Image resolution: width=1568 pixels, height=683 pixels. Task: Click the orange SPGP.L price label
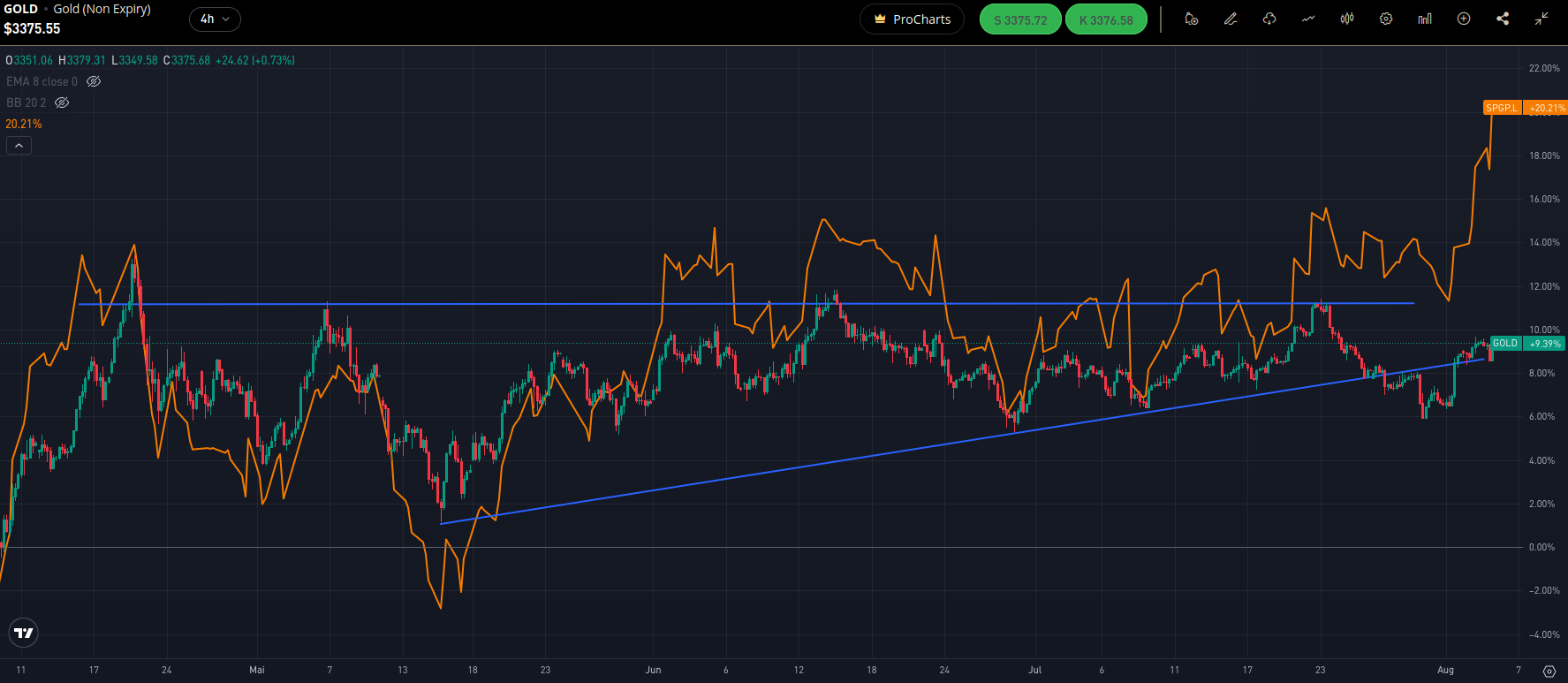pyautogui.click(x=1501, y=108)
